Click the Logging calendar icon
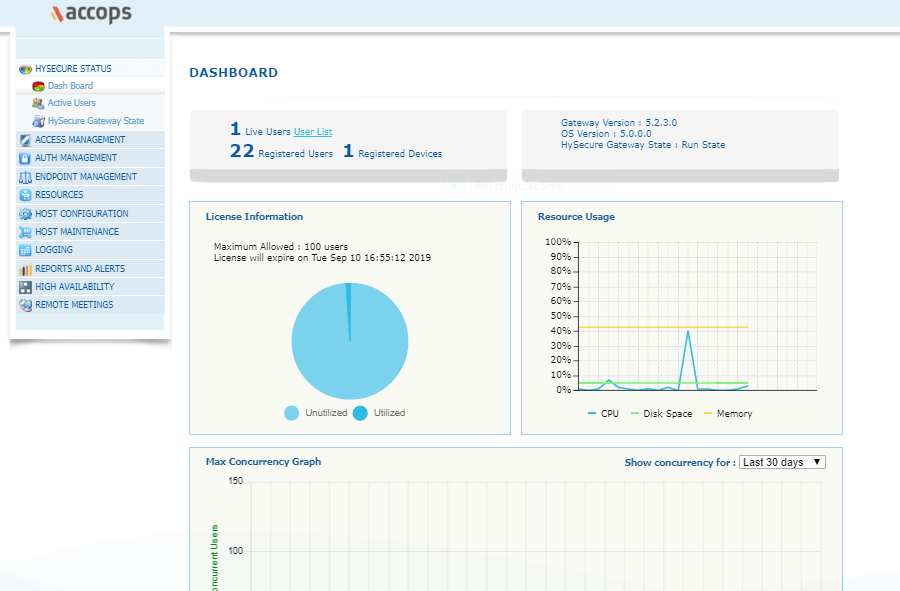The height and width of the screenshot is (591, 900). click(x=25, y=250)
